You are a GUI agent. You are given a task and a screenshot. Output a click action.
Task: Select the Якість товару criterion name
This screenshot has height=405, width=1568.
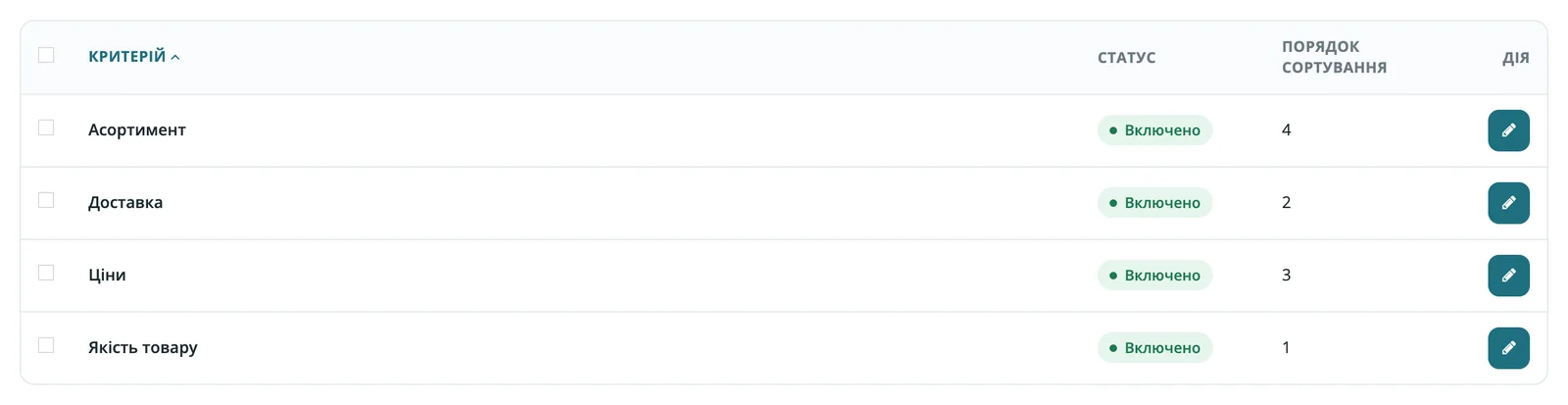point(143,347)
